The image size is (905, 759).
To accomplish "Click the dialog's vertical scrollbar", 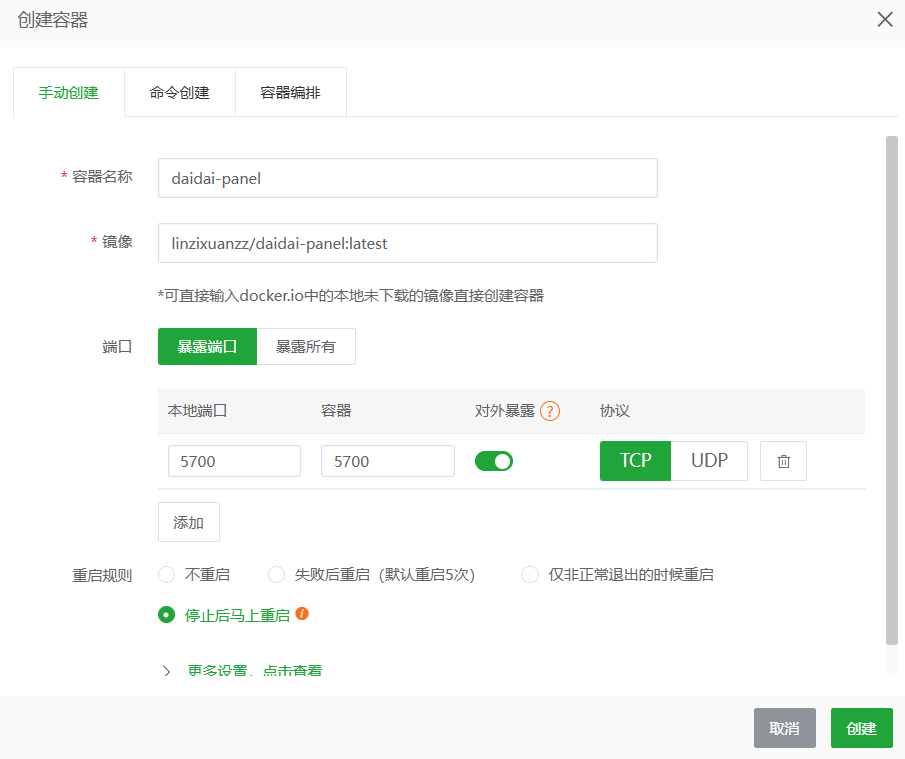I will click(x=891, y=390).
